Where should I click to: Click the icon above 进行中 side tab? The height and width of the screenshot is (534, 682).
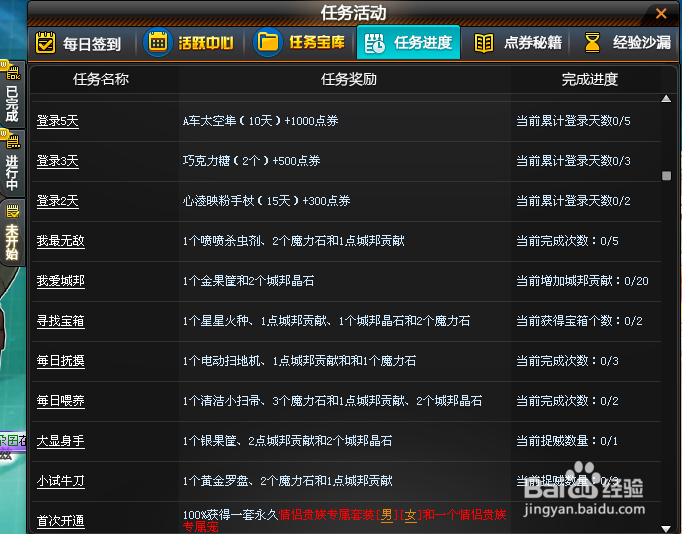pyautogui.click(x=11, y=140)
